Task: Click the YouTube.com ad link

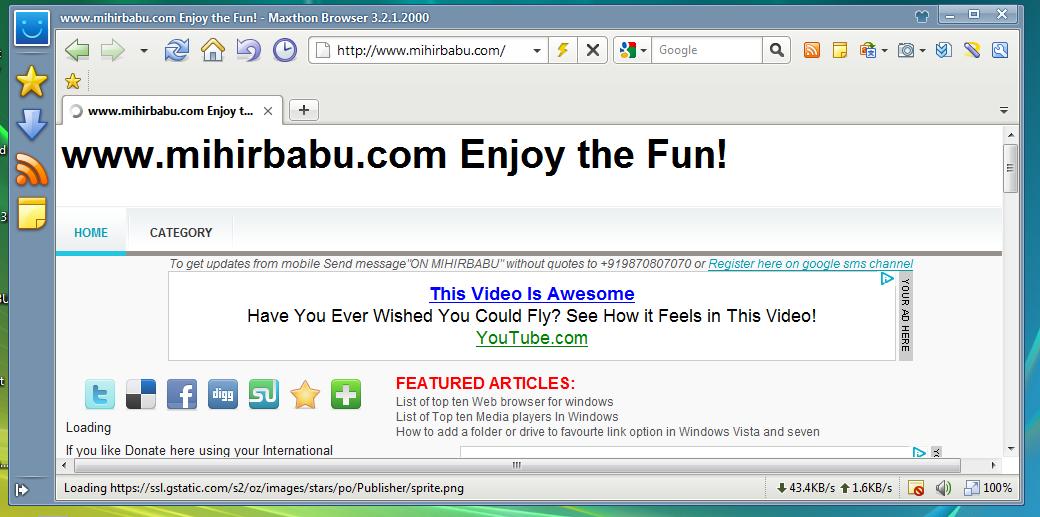Action: tap(532, 338)
